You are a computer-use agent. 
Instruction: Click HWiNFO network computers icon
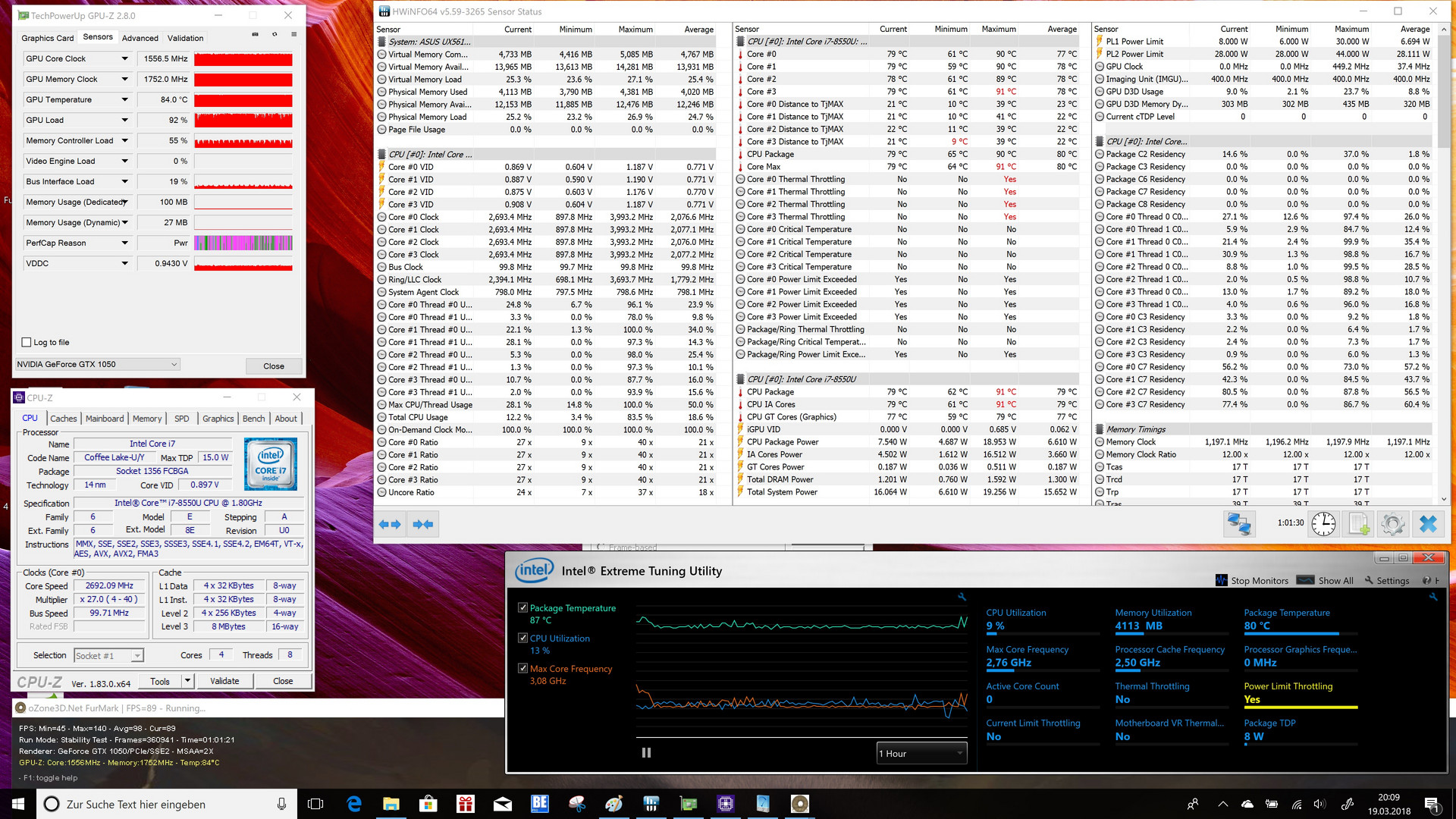1239,524
